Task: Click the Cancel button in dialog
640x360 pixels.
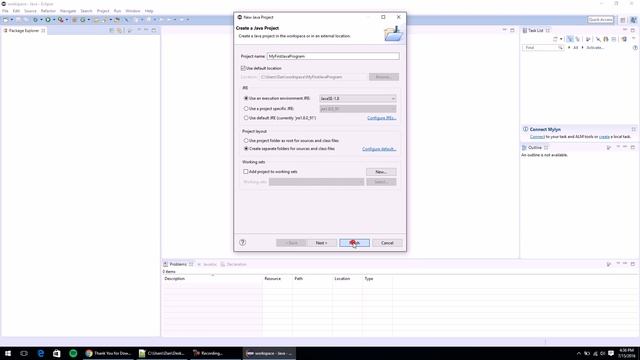Action: (x=387, y=243)
